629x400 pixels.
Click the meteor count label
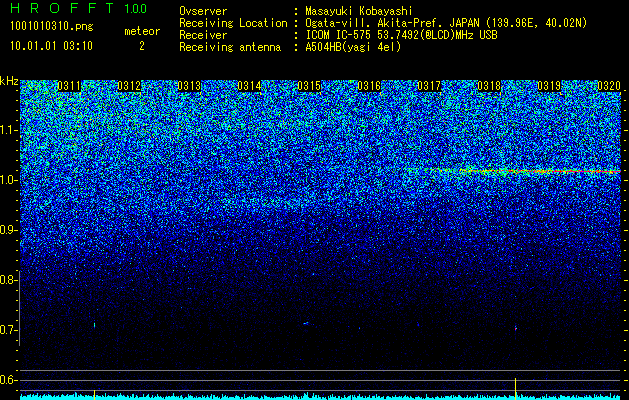point(142,31)
